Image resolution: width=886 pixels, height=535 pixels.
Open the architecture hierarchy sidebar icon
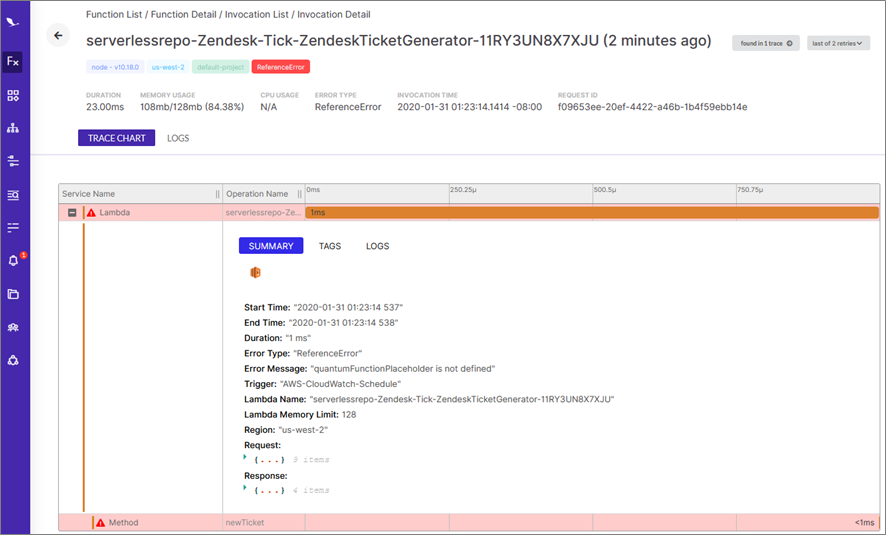(13, 128)
